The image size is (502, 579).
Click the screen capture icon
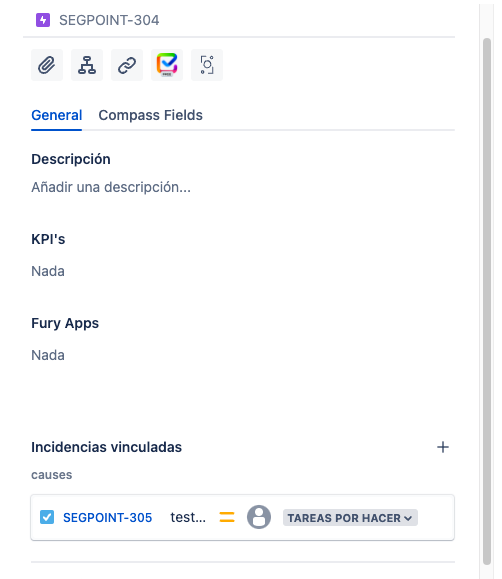pyautogui.click(x=207, y=65)
